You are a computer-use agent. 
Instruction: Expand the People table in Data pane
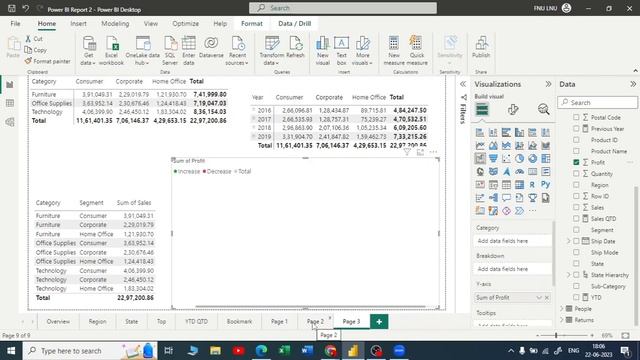click(562, 309)
